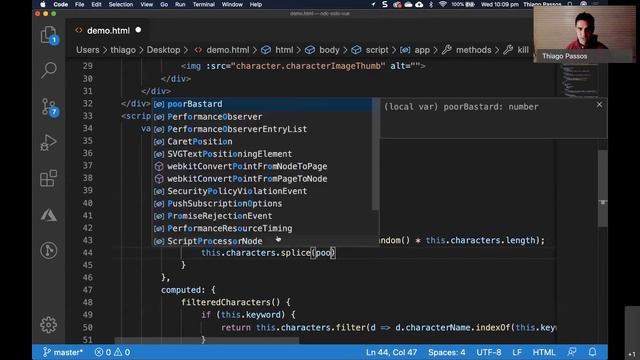Viewport: 640px width, 360px height.
Task: Select poorBastard suggestion
Action: [262, 104]
